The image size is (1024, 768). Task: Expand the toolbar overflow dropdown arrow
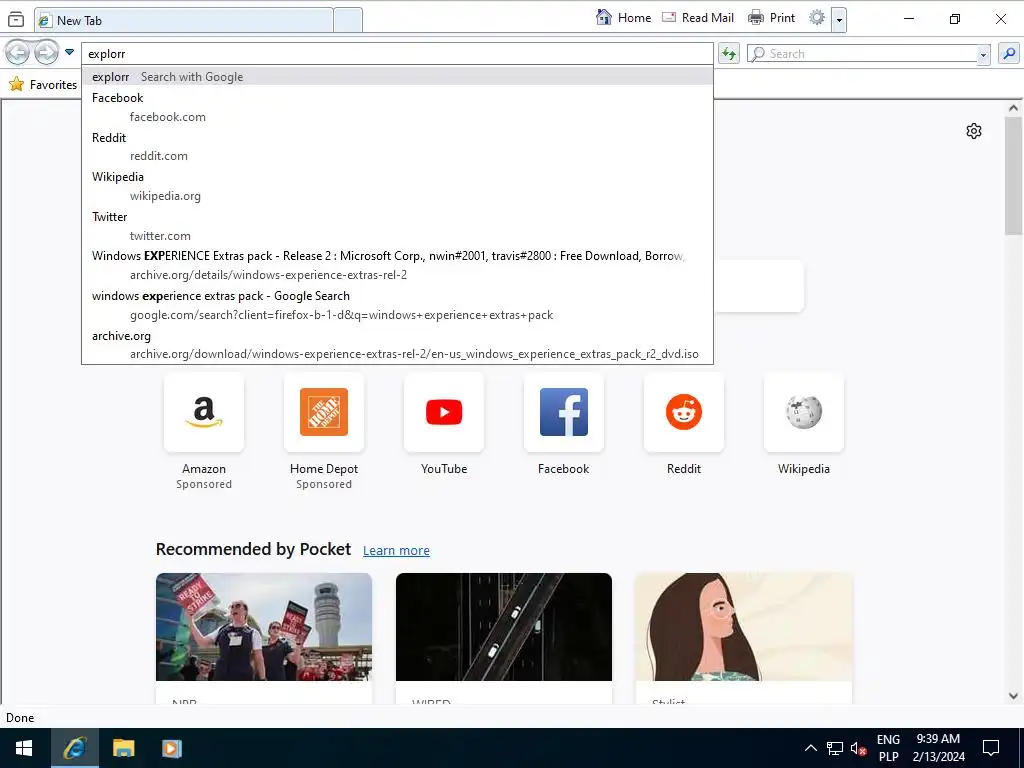(x=839, y=20)
